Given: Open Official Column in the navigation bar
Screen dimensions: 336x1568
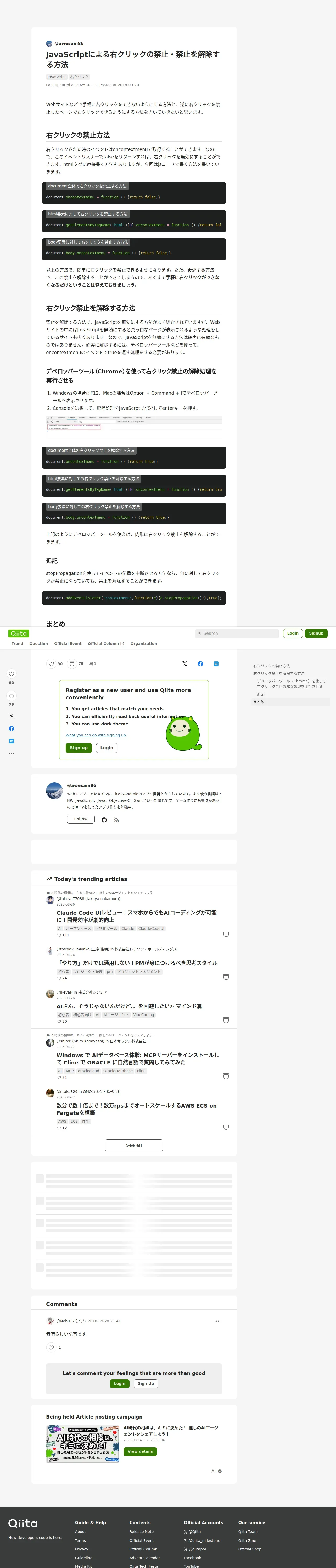Looking at the screenshot, I should pos(105,643).
